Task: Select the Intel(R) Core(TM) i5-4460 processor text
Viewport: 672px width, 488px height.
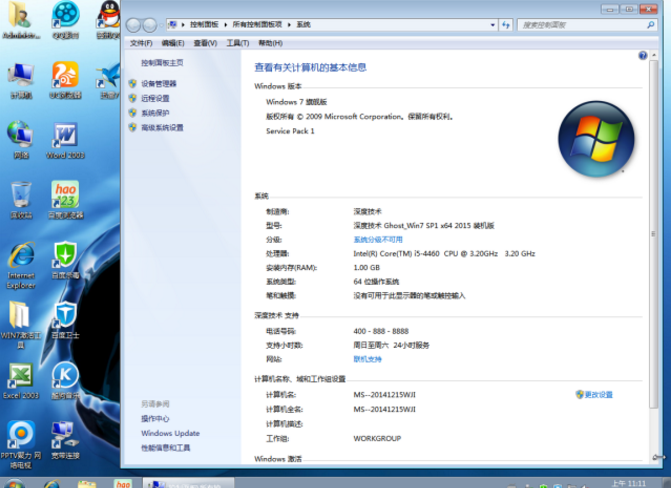Action: point(444,254)
